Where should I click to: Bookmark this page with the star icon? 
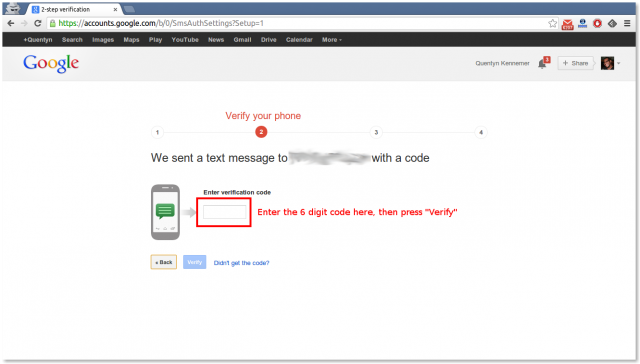[552, 24]
